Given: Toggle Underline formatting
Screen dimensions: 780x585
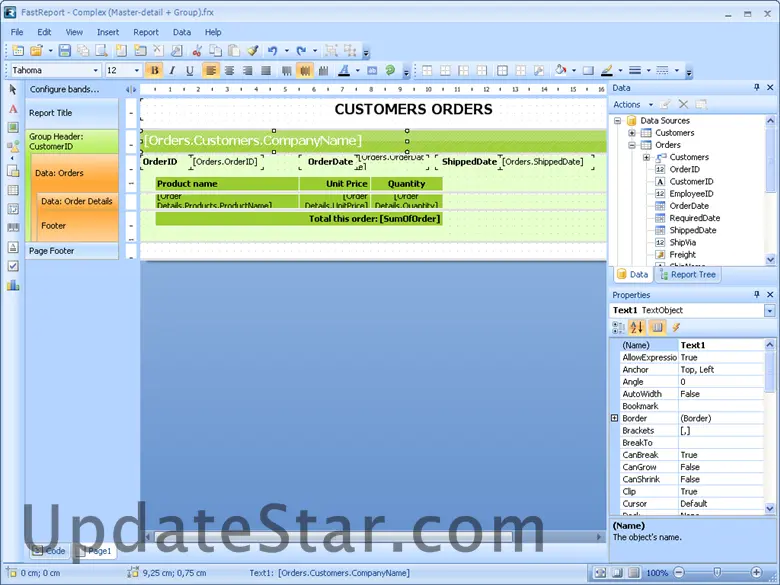Looking at the screenshot, I should pos(190,71).
